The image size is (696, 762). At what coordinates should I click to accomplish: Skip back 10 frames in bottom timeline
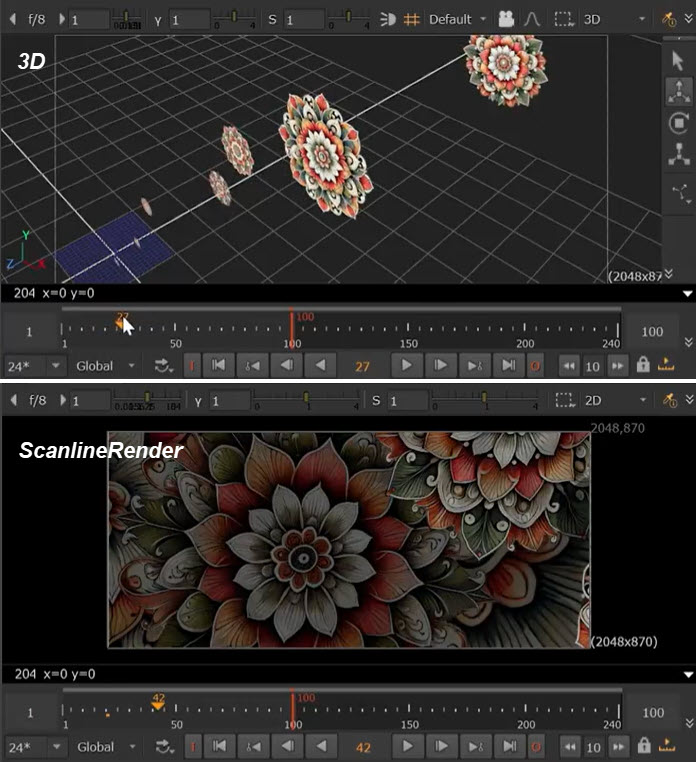[568, 747]
